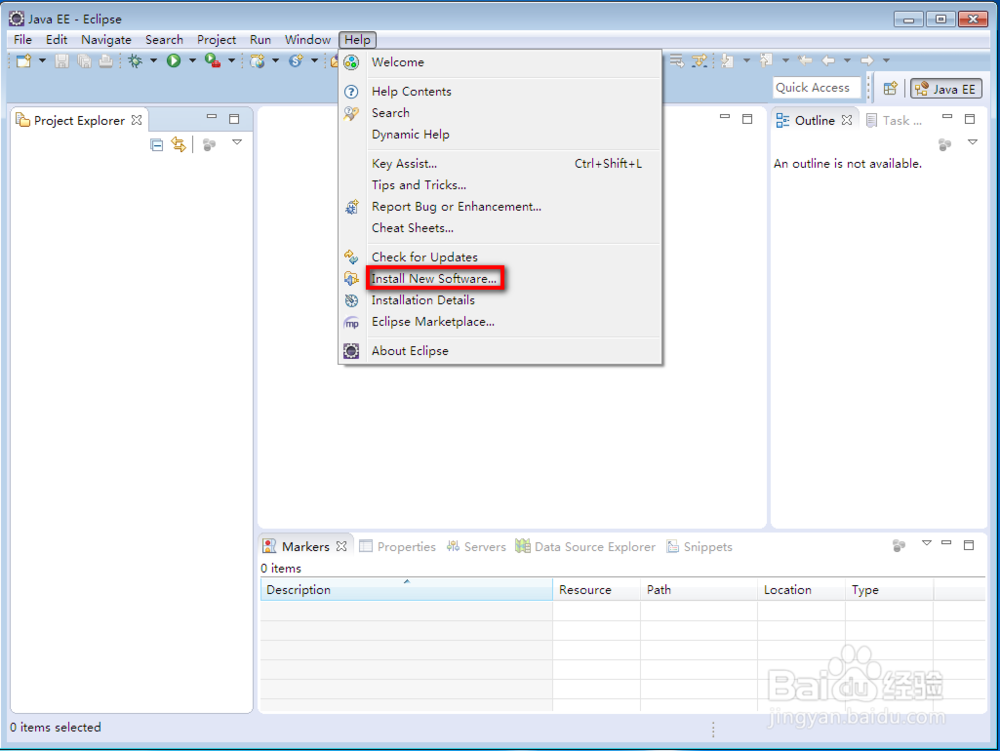
Task: Open the New wizard dropdown arrow
Action: tap(42, 61)
